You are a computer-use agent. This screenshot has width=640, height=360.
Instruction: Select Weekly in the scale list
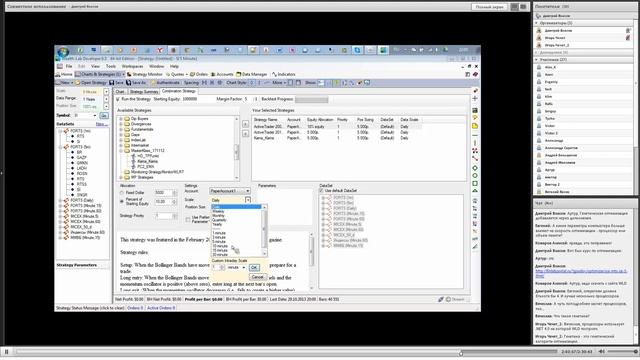coord(218,211)
